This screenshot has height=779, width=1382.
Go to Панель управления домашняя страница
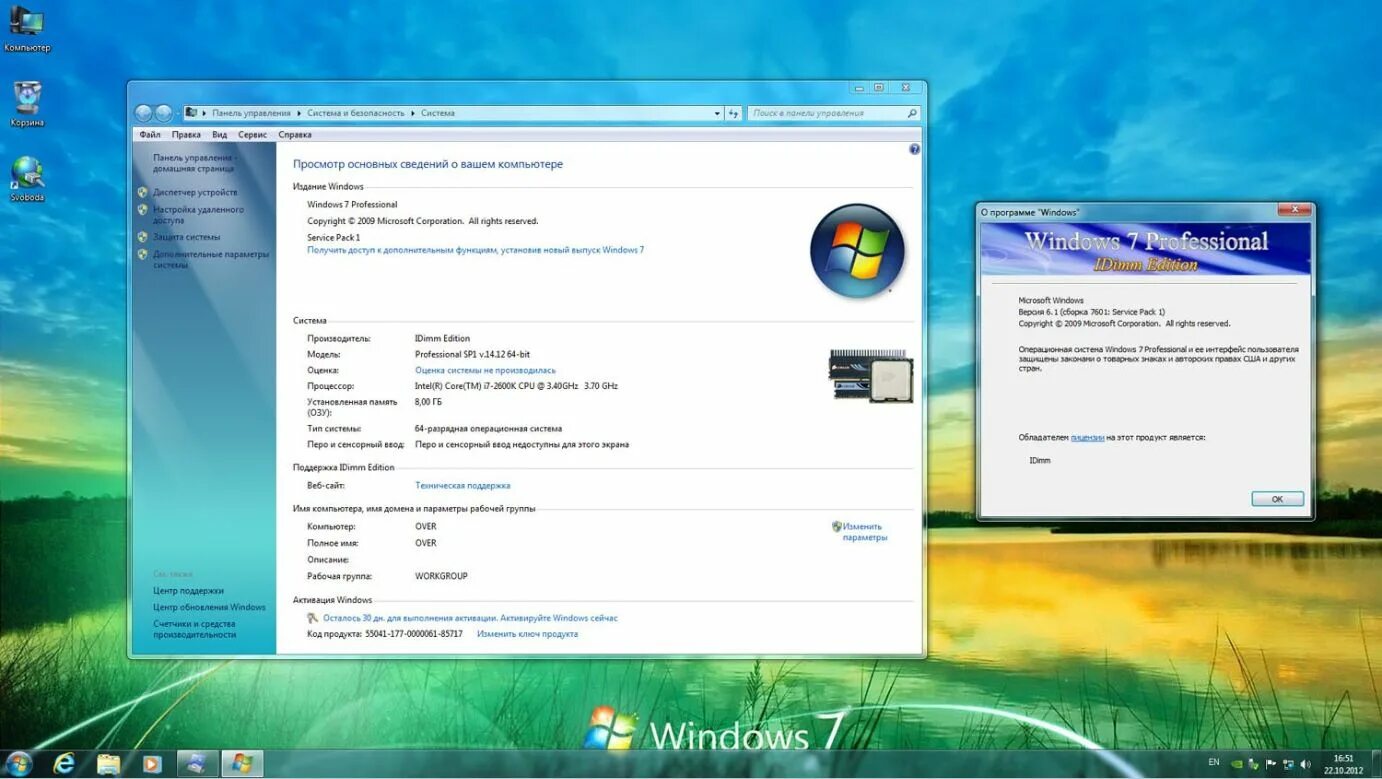pos(194,163)
